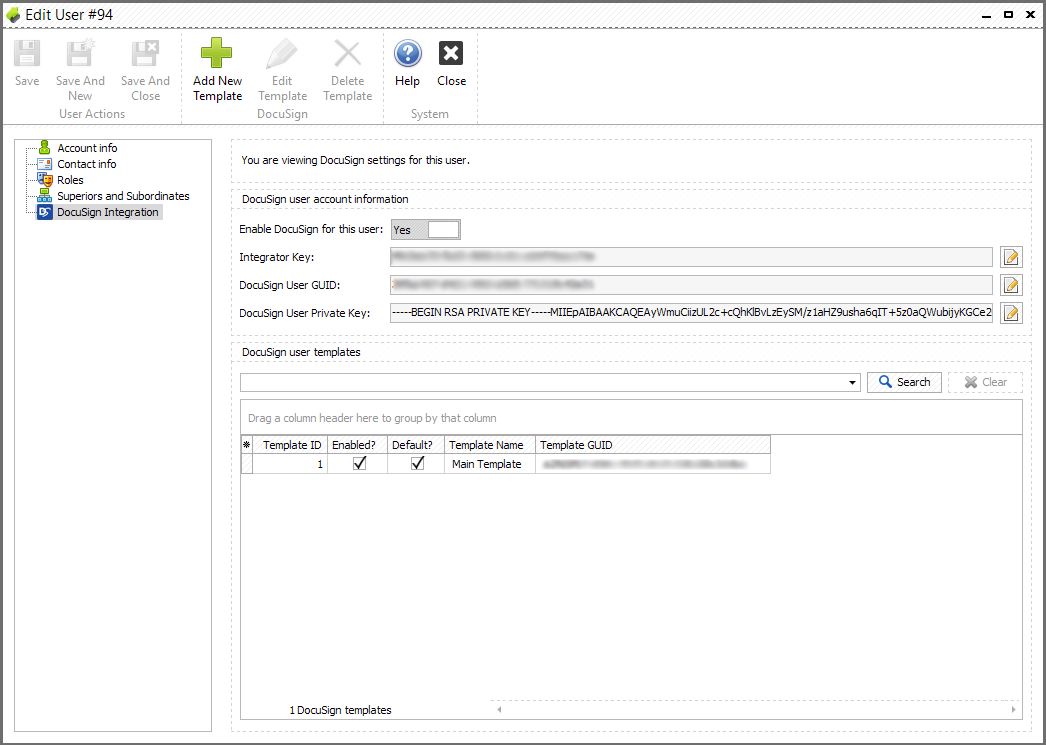Viewport: 1046px width, 745px height.
Task: Select the Main Template name cell
Action: pos(490,464)
